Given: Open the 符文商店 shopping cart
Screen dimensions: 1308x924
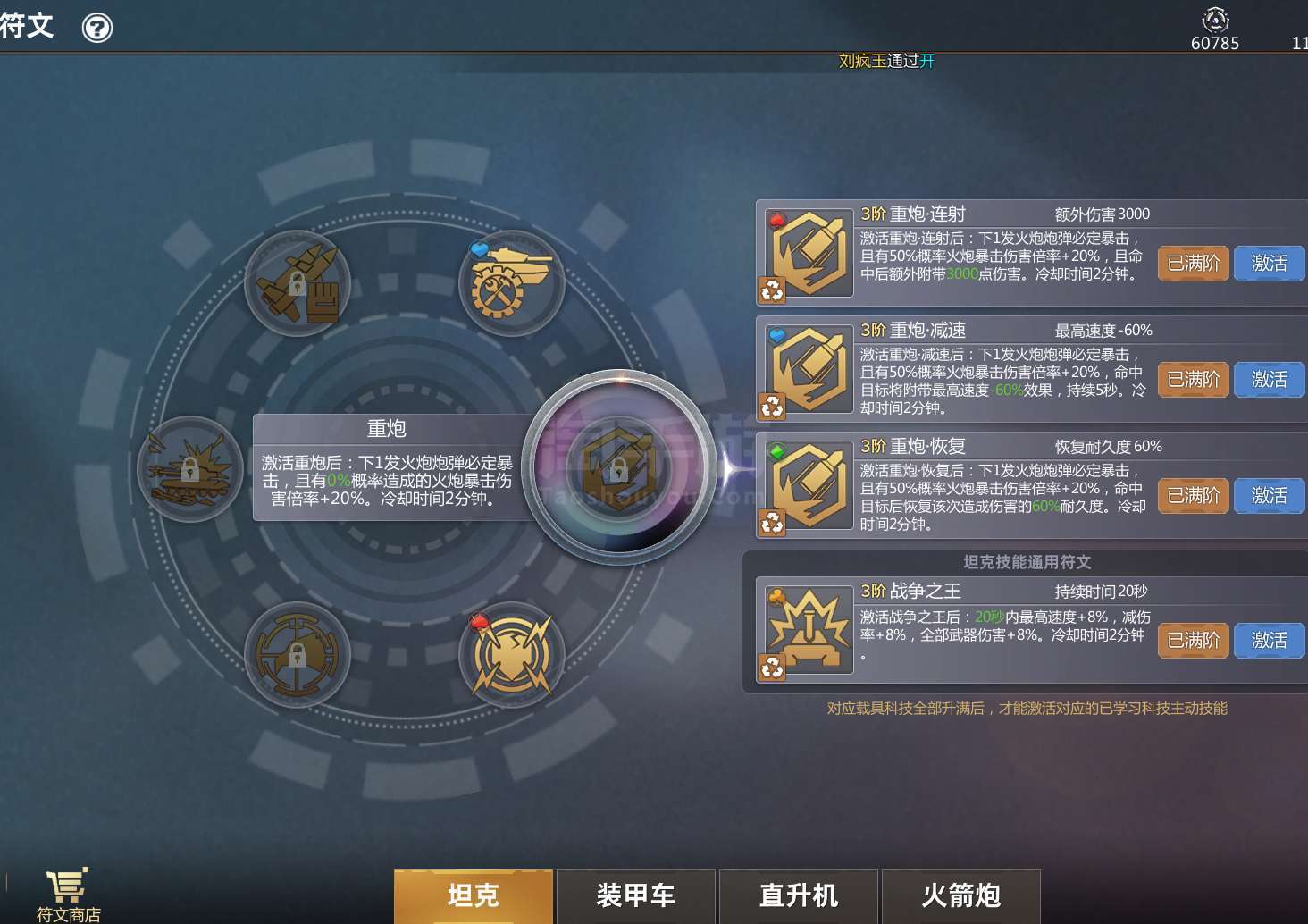Looking at the screenshot, I should (68, 895).
